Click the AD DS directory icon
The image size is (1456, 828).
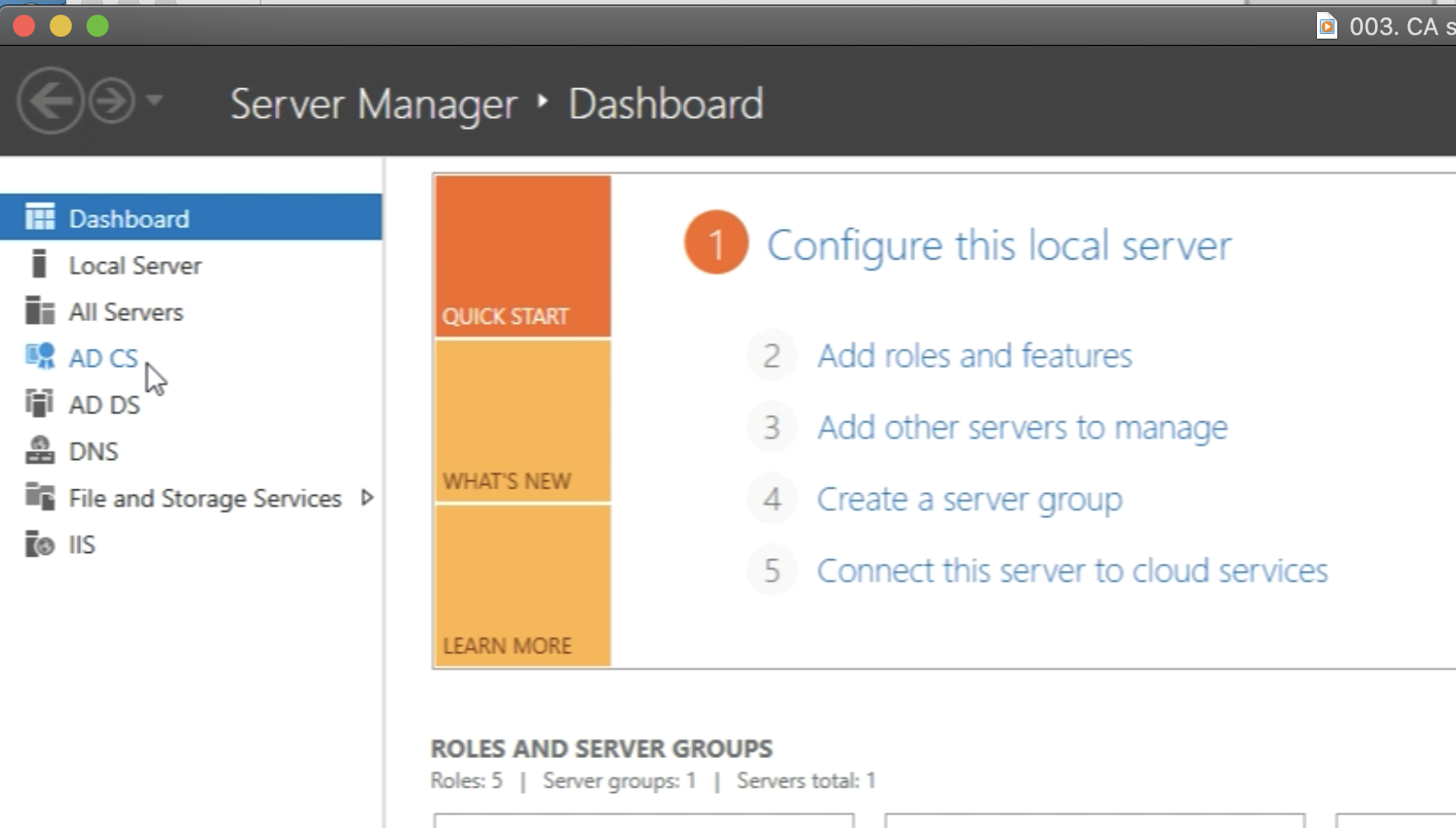pos(40,404)
